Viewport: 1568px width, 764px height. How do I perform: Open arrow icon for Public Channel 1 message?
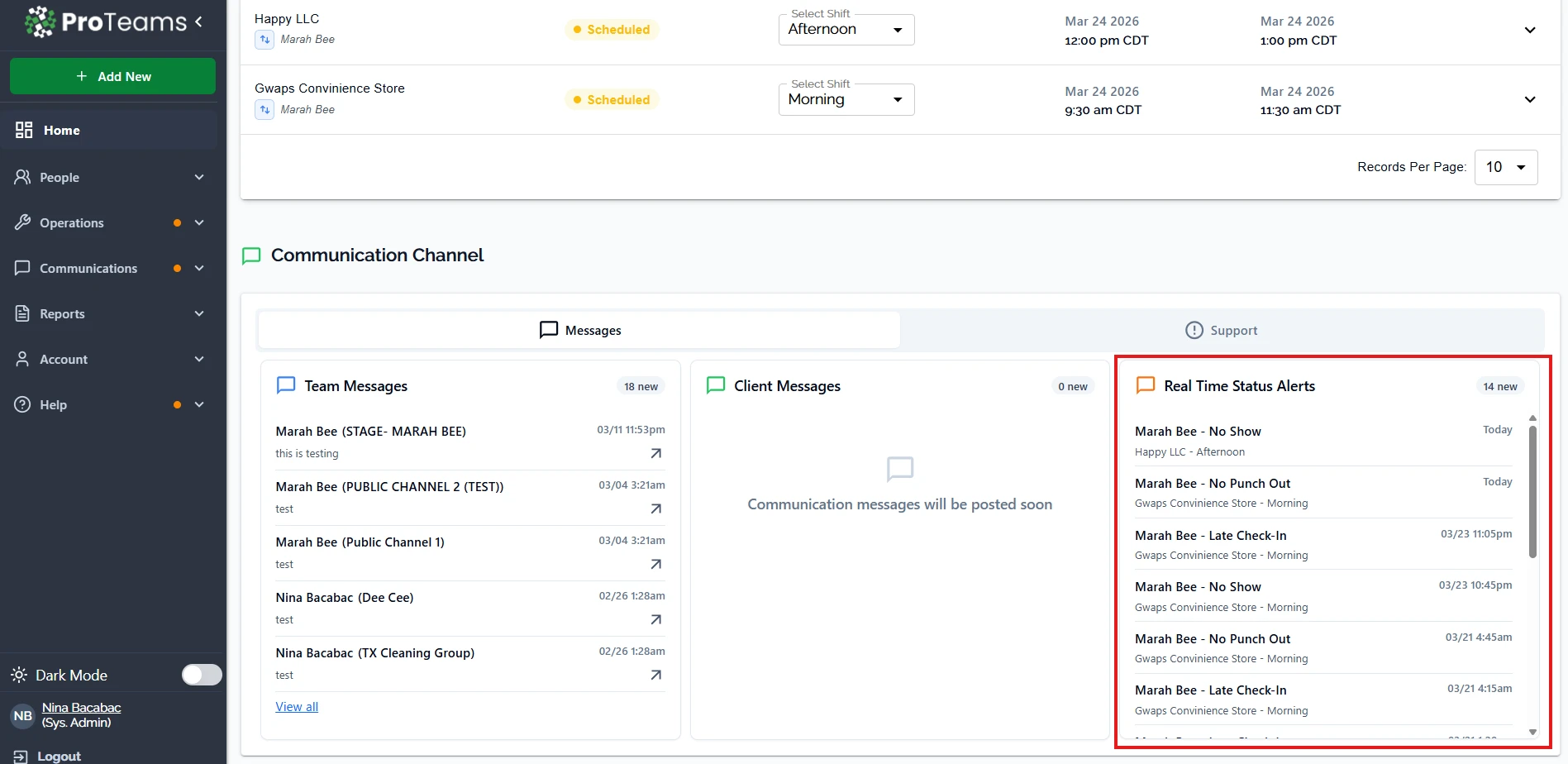coord(655,564)
